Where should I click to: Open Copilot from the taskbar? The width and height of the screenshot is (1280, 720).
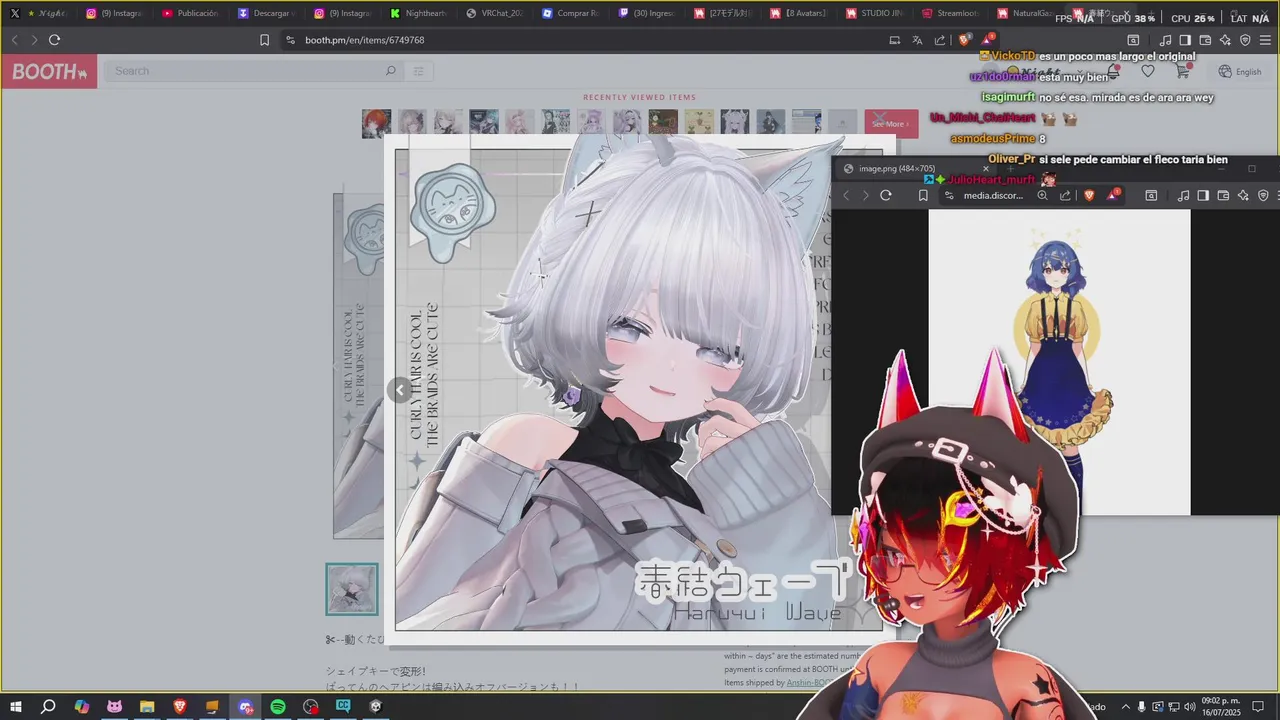(82, 707)
